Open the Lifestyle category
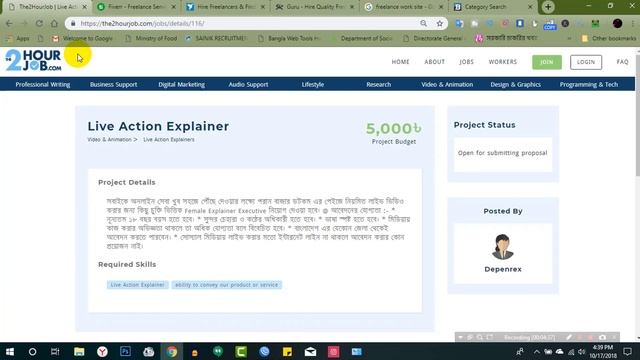The height and width of the screenshot is (360, 640). click(313, 84)
